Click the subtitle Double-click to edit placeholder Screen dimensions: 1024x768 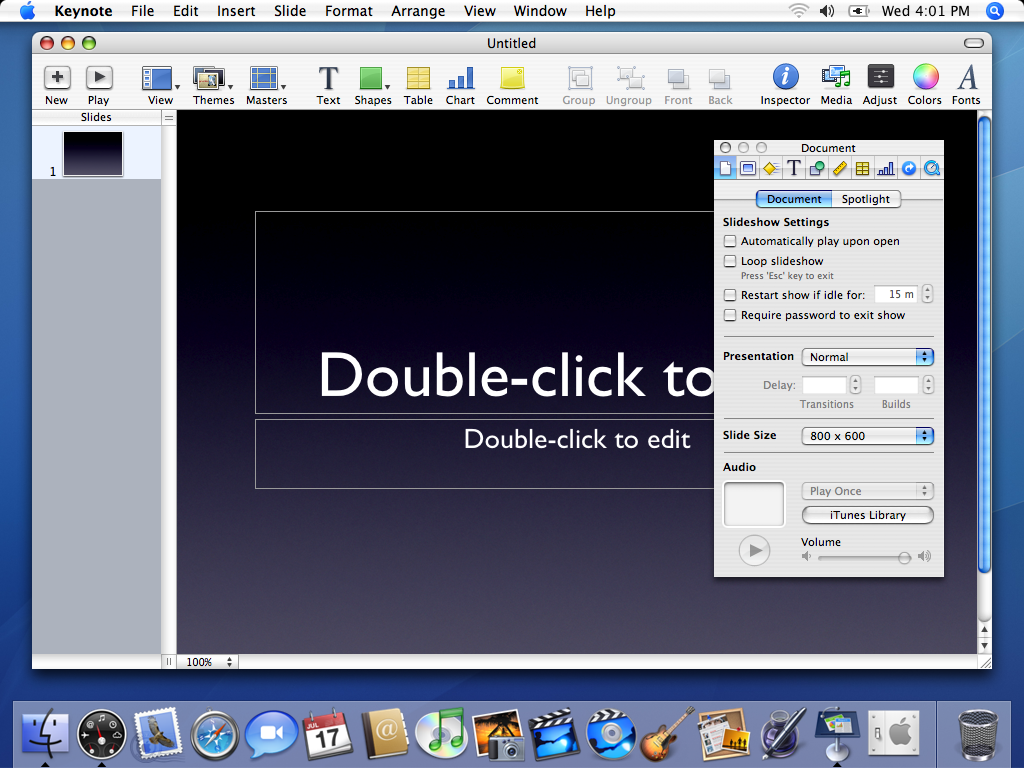[577, 440]
